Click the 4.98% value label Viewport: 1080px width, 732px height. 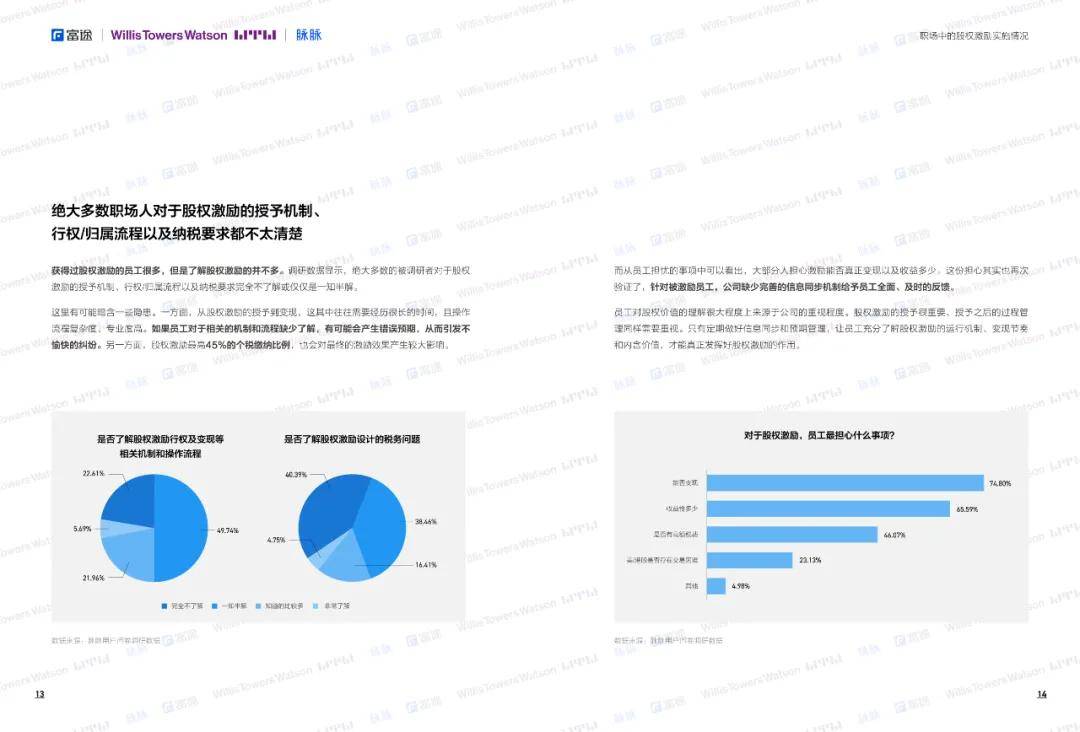click(x=740, y=587)
